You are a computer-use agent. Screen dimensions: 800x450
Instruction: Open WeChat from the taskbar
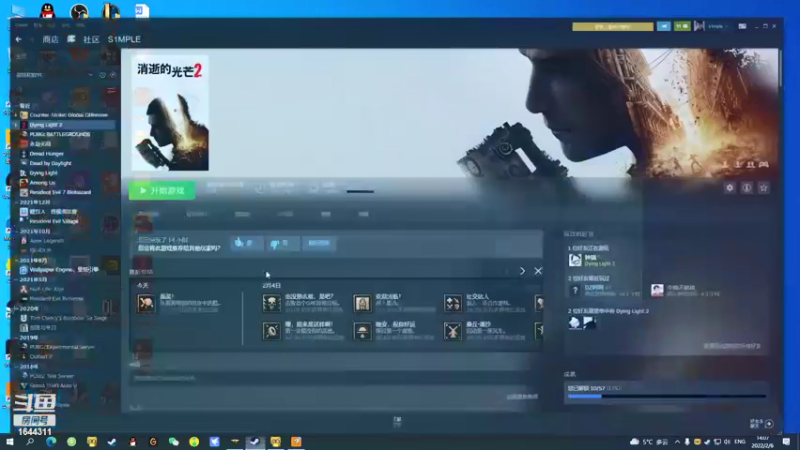173,442
